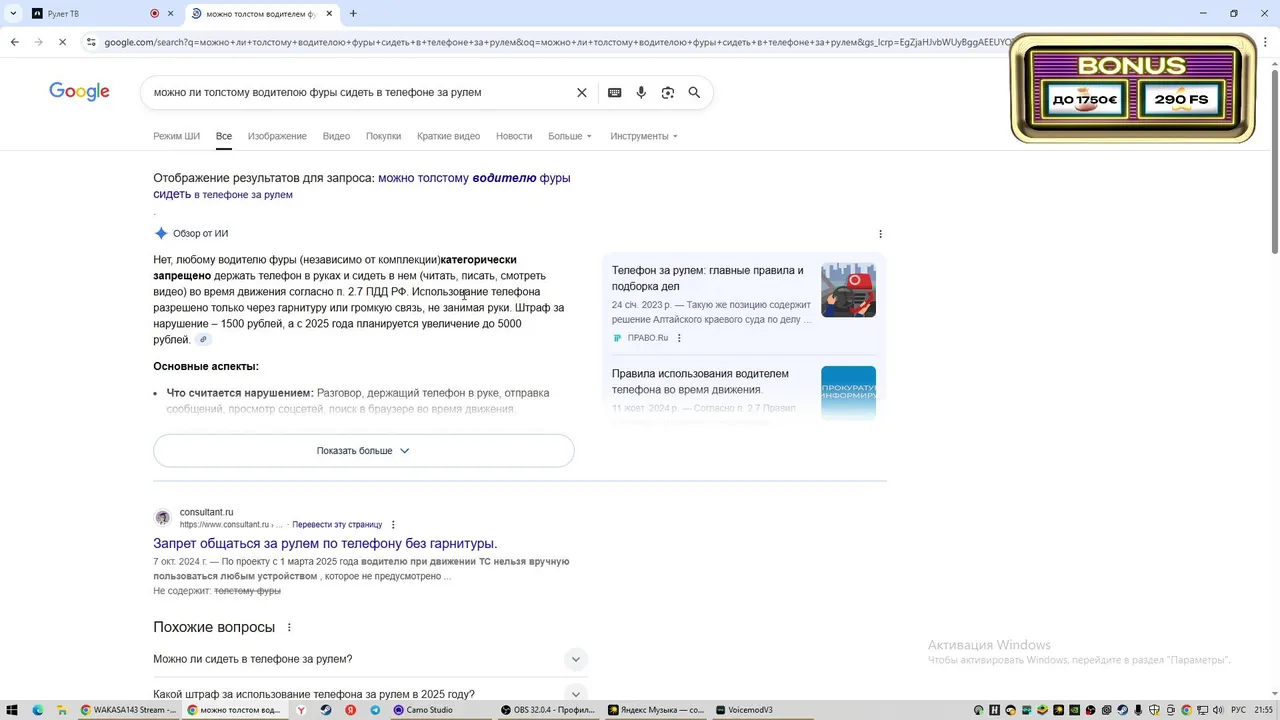Click the consultant.ru site name text

[206, 512]
